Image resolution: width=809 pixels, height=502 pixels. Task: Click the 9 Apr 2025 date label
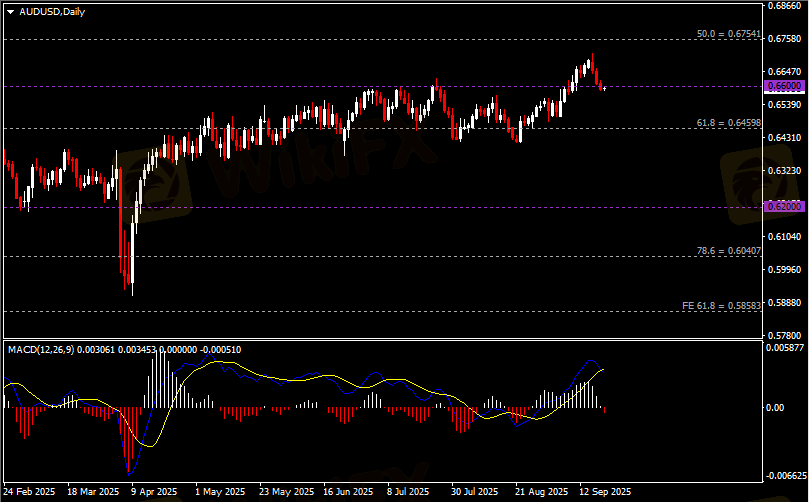coord(153,492)
